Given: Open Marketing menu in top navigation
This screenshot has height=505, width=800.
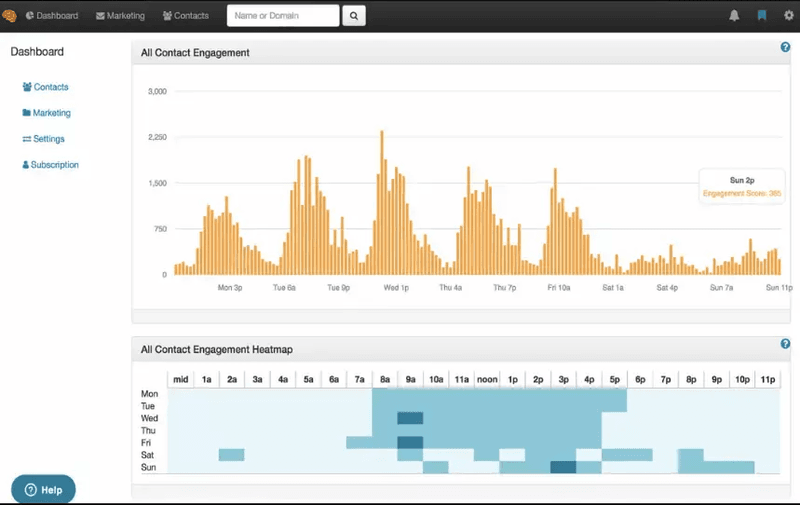Looking at the screenshot, I should [120, 16].
